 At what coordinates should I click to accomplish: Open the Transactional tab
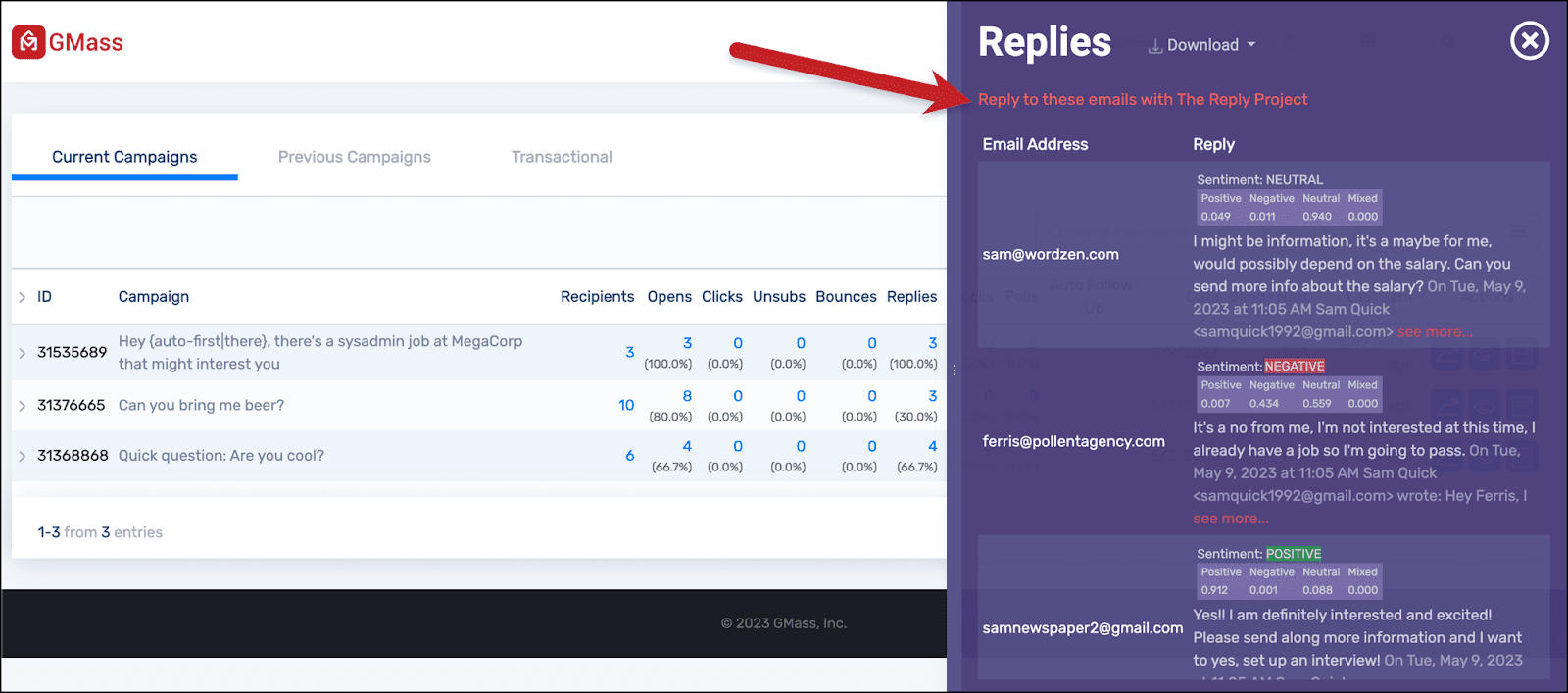tap(562, 157)
